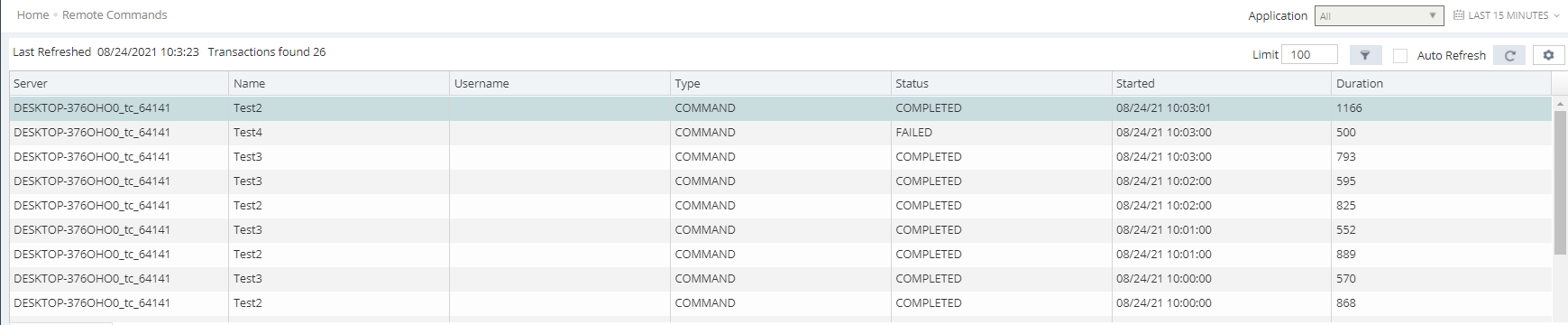This screenshot has height=325, width=1568.
Task: Select the row with duration 825
Action: click(781, 205)
